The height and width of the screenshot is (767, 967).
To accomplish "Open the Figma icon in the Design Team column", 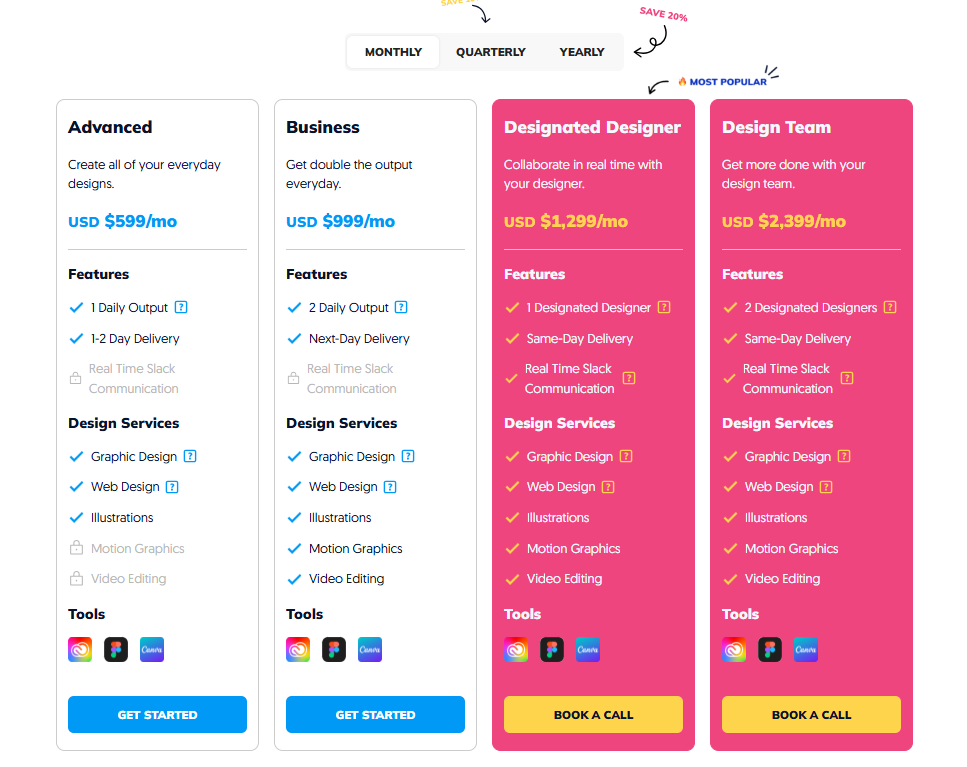I will pyautogui.click(x=769, y=648).
